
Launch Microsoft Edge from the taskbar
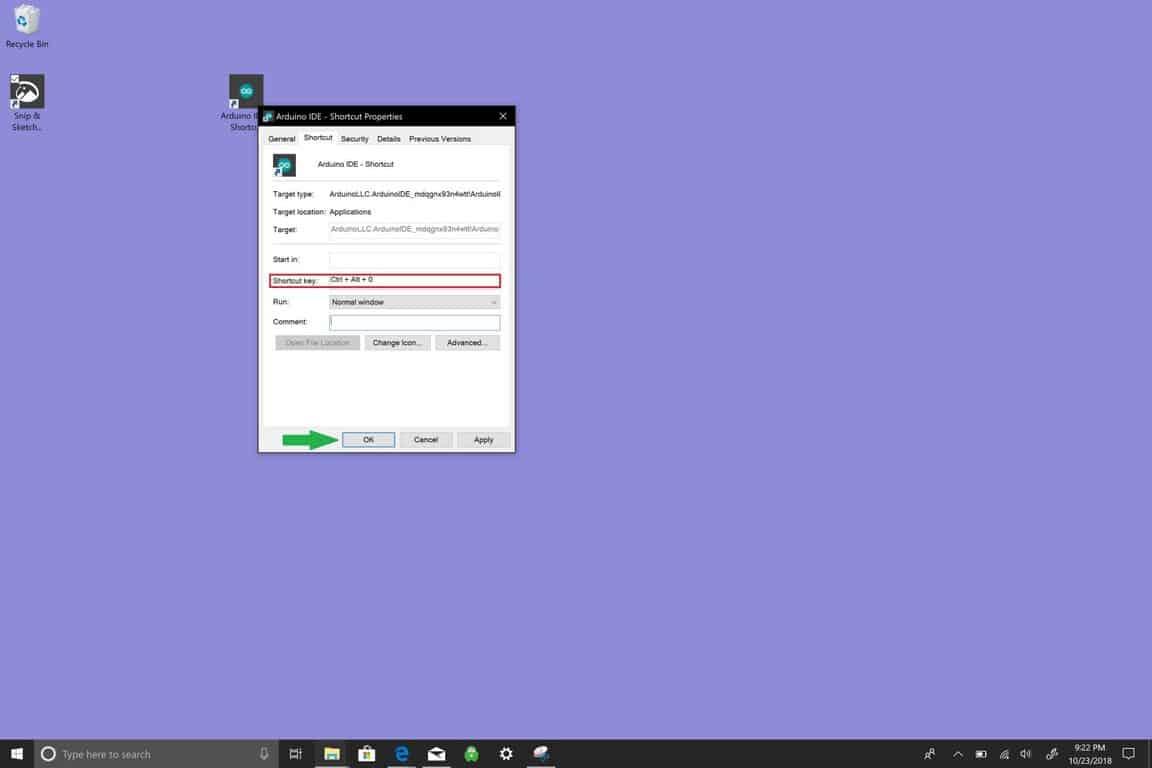tap(402, 753)
